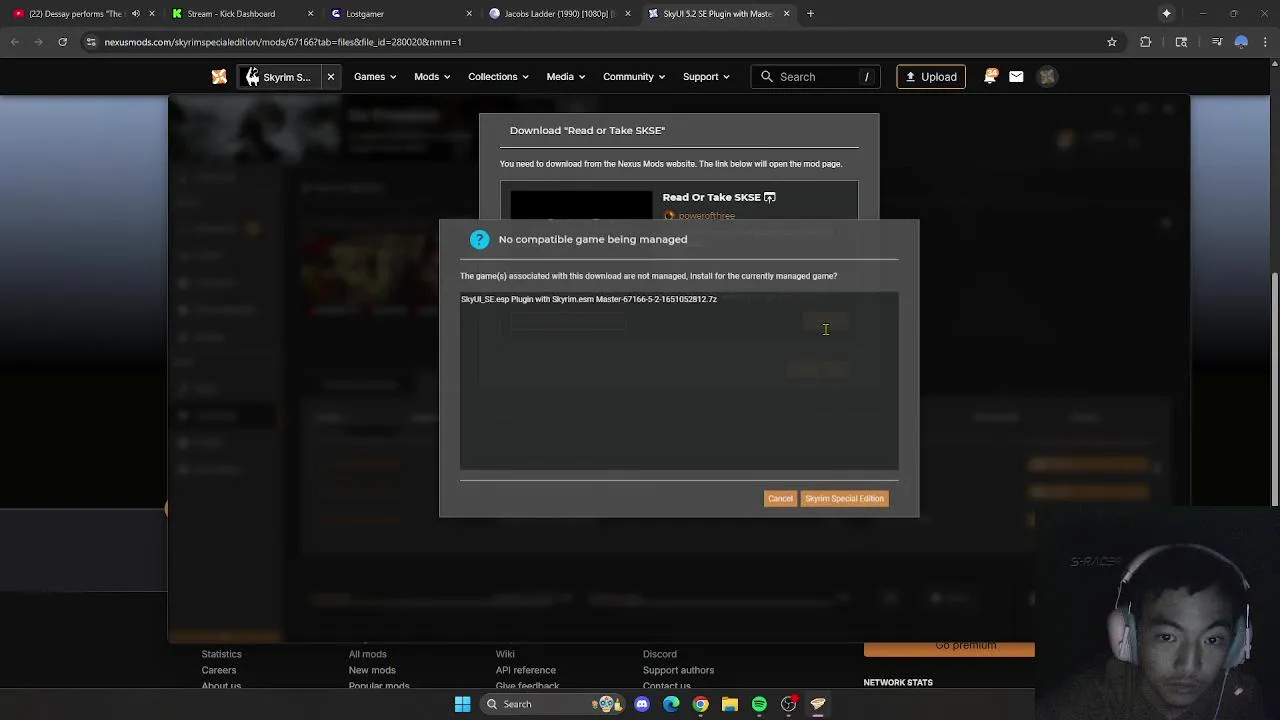Open Read Or Take SKSE mod link
This screenshot has height=720, width=1280.
tap(718, 197)
